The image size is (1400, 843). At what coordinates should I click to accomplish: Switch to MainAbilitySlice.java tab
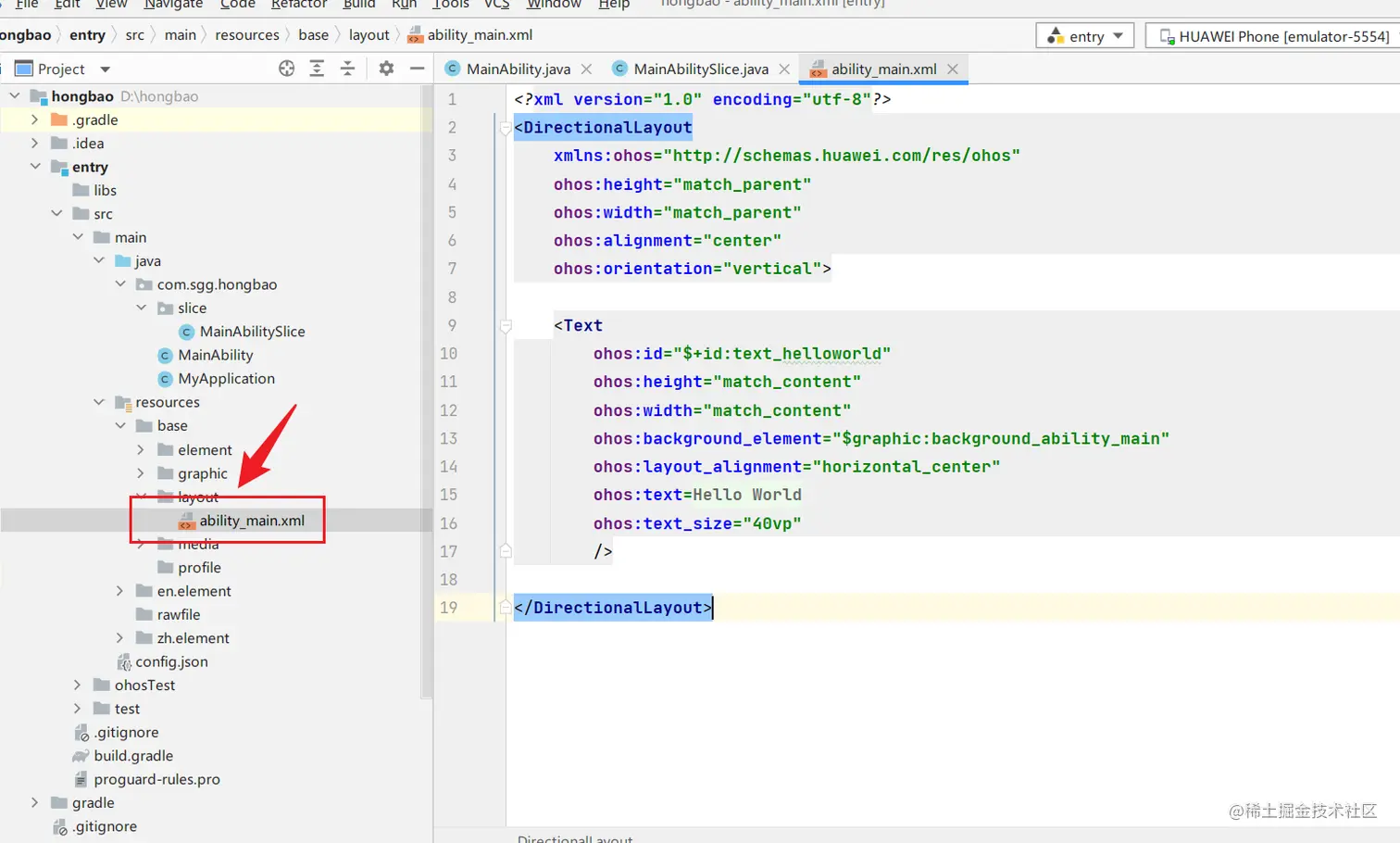701,69
